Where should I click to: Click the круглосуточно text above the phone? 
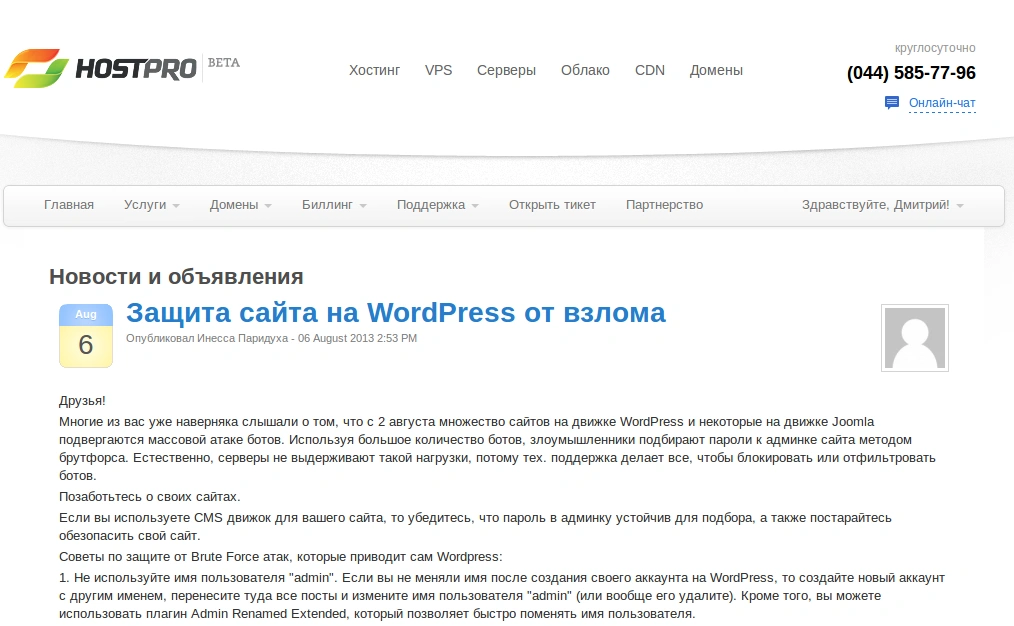pos(935,48)
